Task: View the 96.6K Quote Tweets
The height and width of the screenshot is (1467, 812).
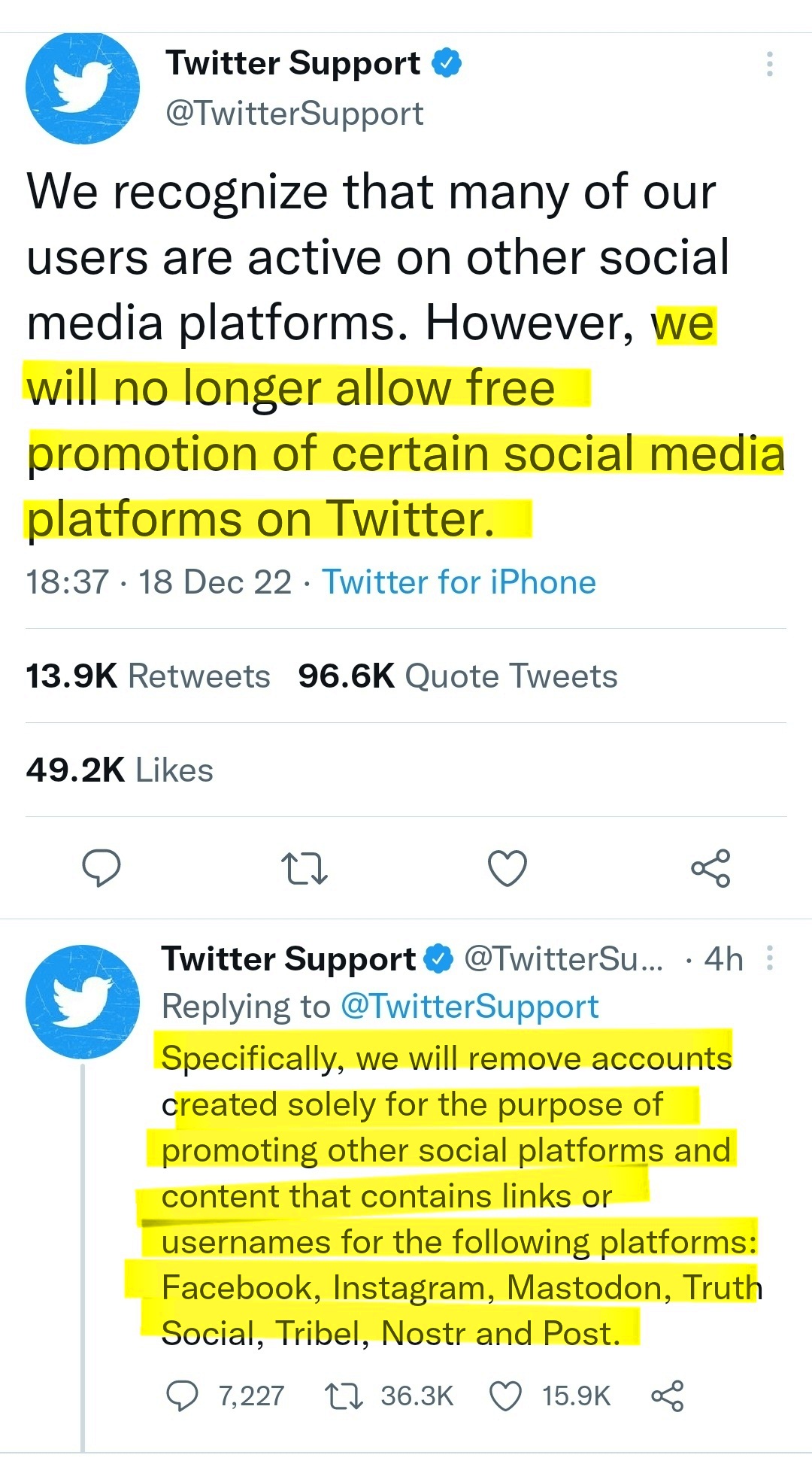Action: pos(457,676)
